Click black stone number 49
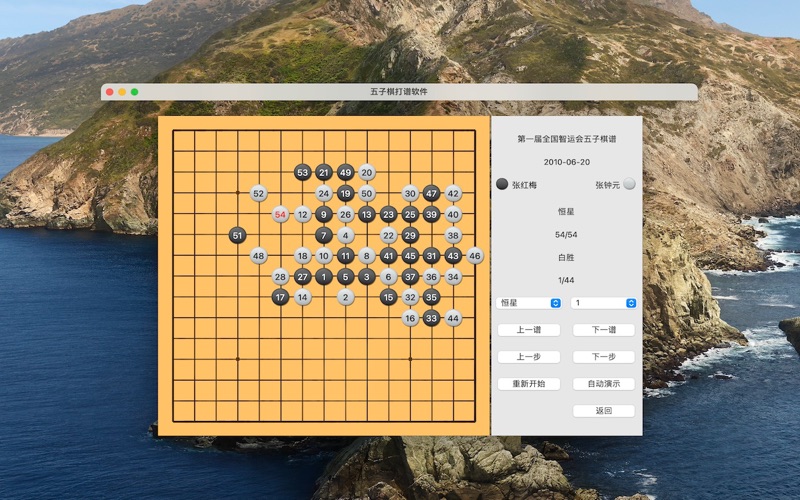The width and height of the screenshot is (800, 500). [x=345, y=172]
